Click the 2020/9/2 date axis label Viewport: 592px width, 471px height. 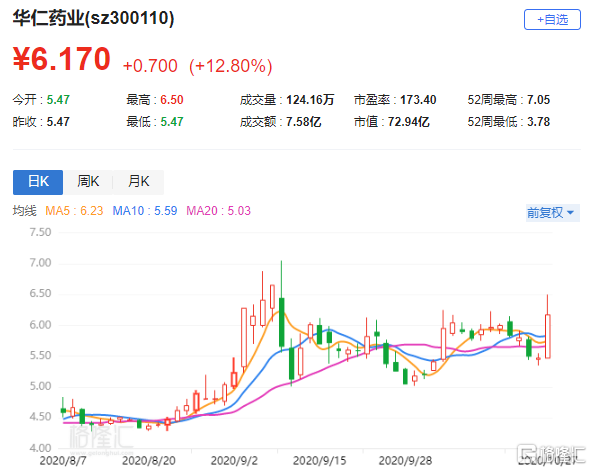pyautogui.click(x=234, y=460)
